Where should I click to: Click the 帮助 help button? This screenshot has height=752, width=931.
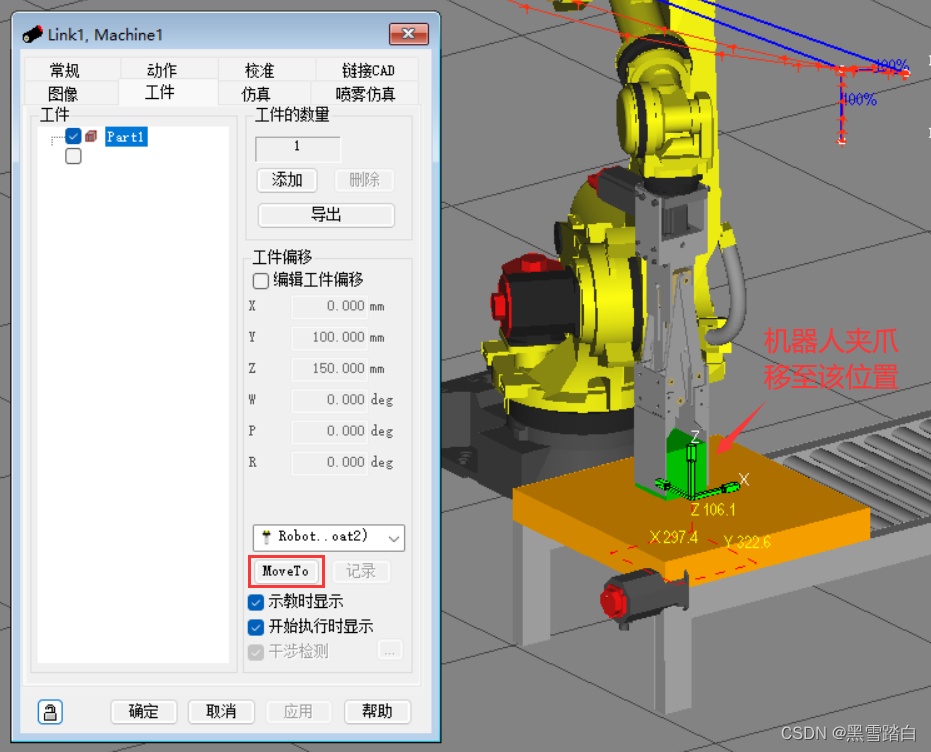(377, 711)
